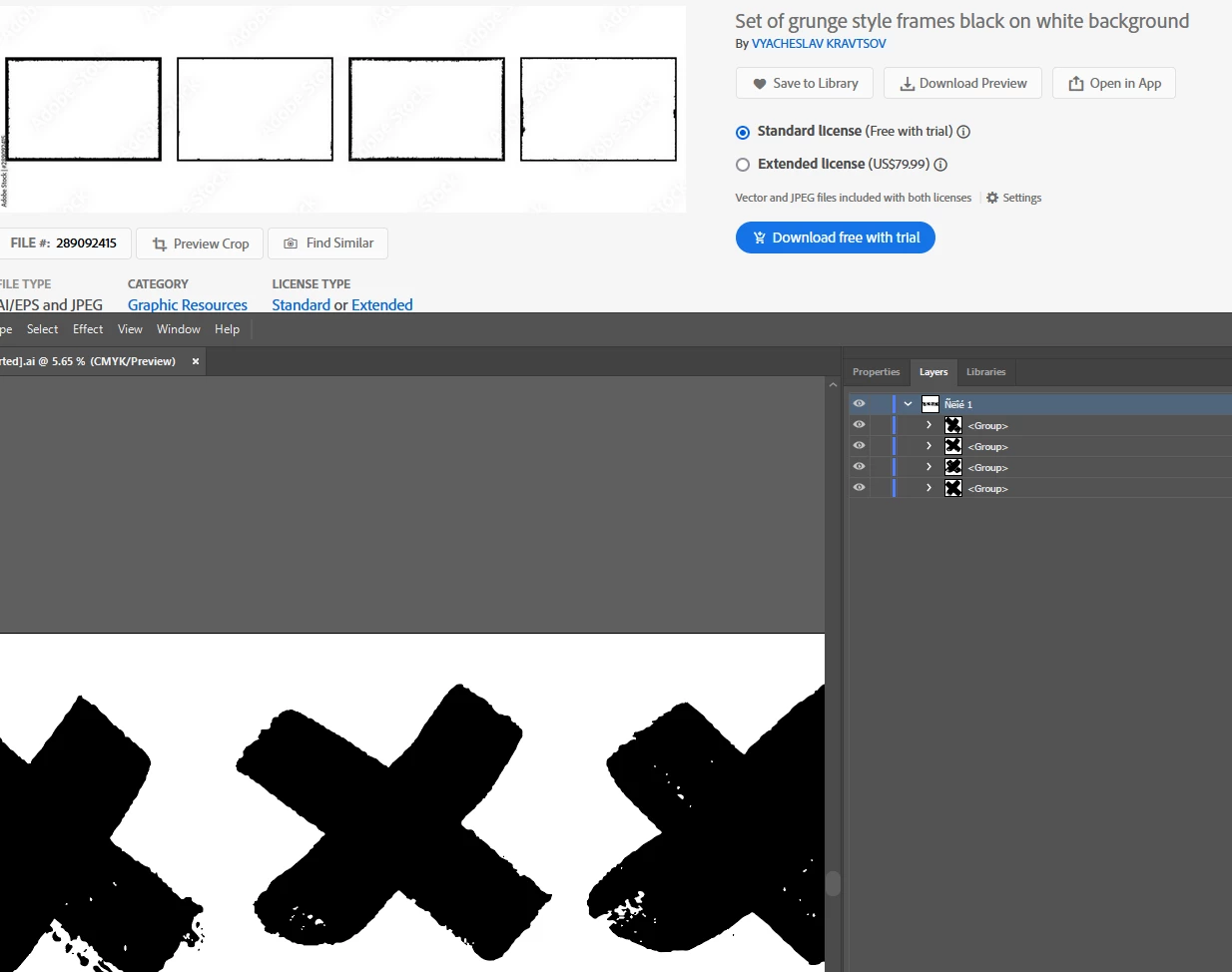
Task: Close the Illustrator document tab
Action: pos(196,361)
